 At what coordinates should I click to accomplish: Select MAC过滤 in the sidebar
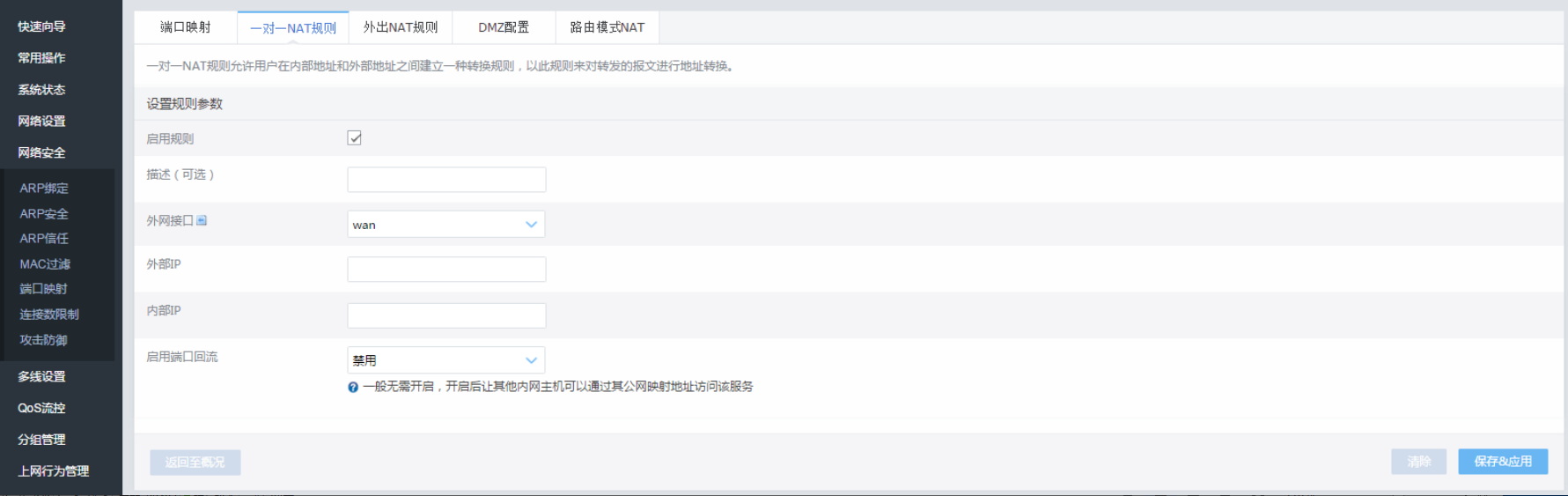coord(45,264)
